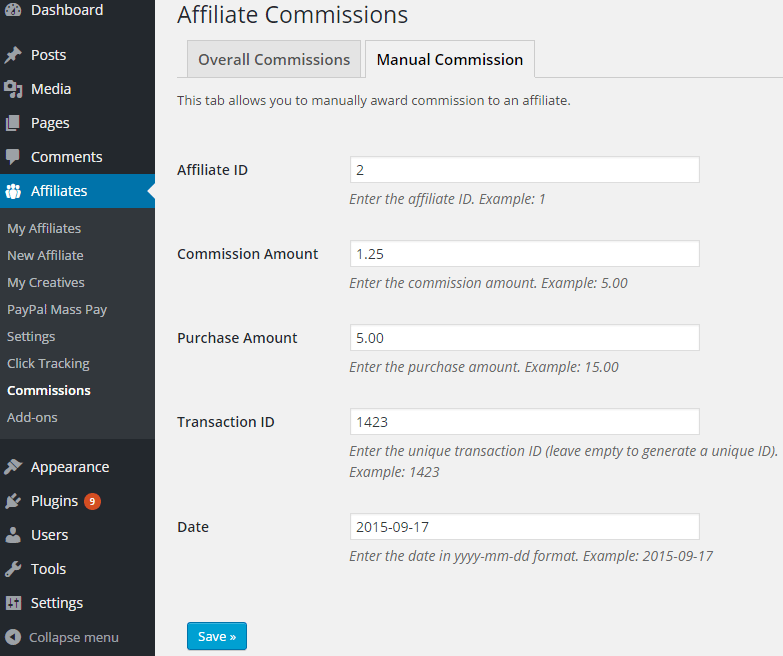Open the Comments menu label
This screenshot has width=783, height=656.
[x=66, y=157]
